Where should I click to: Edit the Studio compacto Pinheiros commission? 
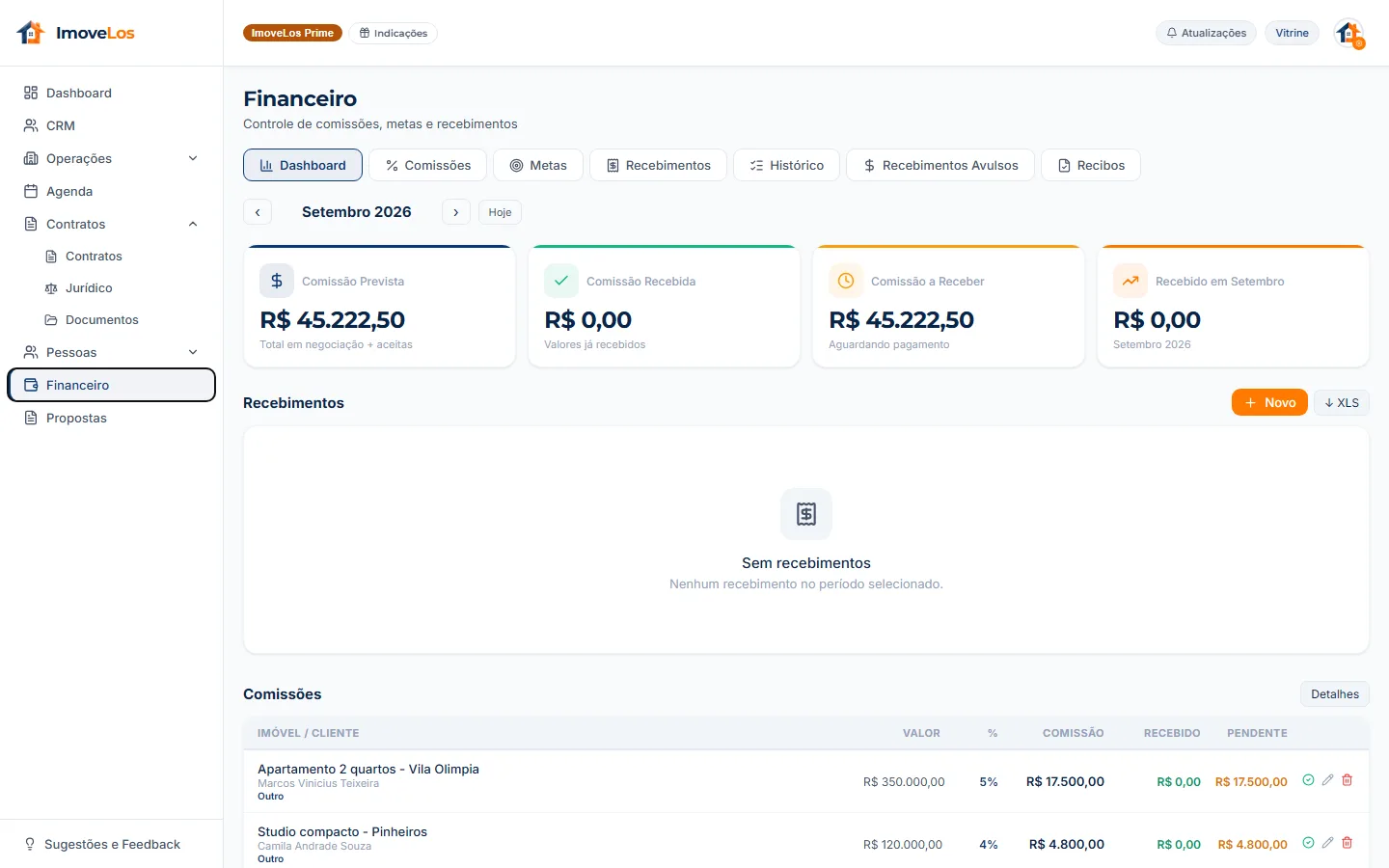point(1327,843)
